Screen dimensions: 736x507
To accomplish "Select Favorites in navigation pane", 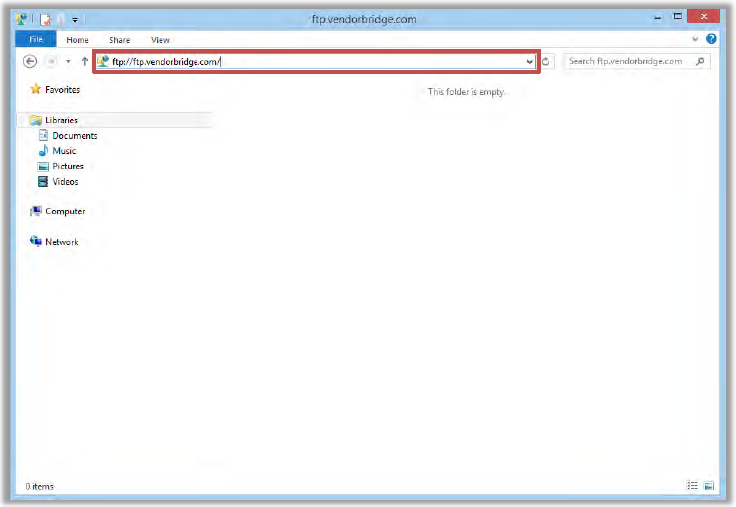I will click(x=62, y=90).
